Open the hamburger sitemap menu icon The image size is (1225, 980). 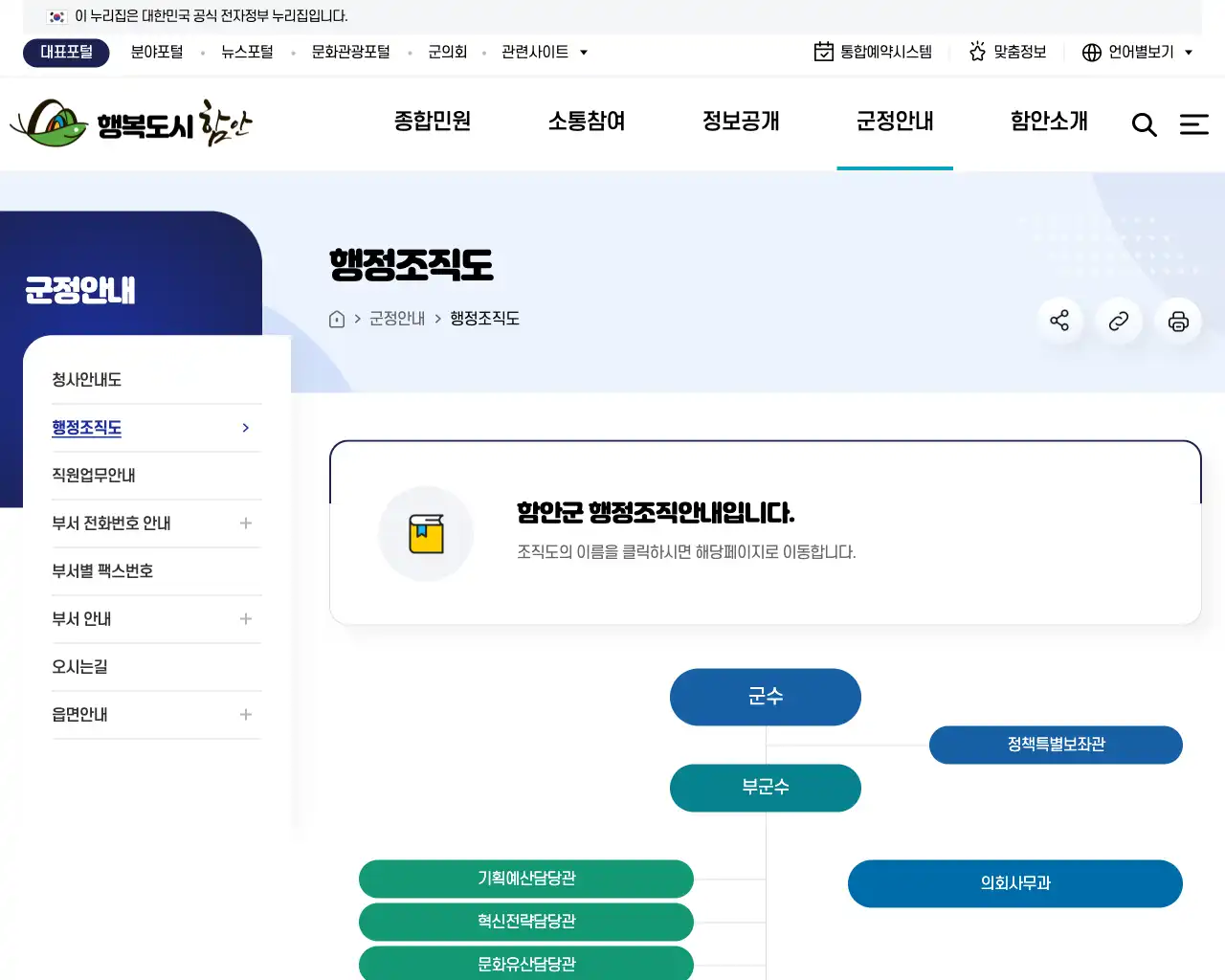(1193, 124)
